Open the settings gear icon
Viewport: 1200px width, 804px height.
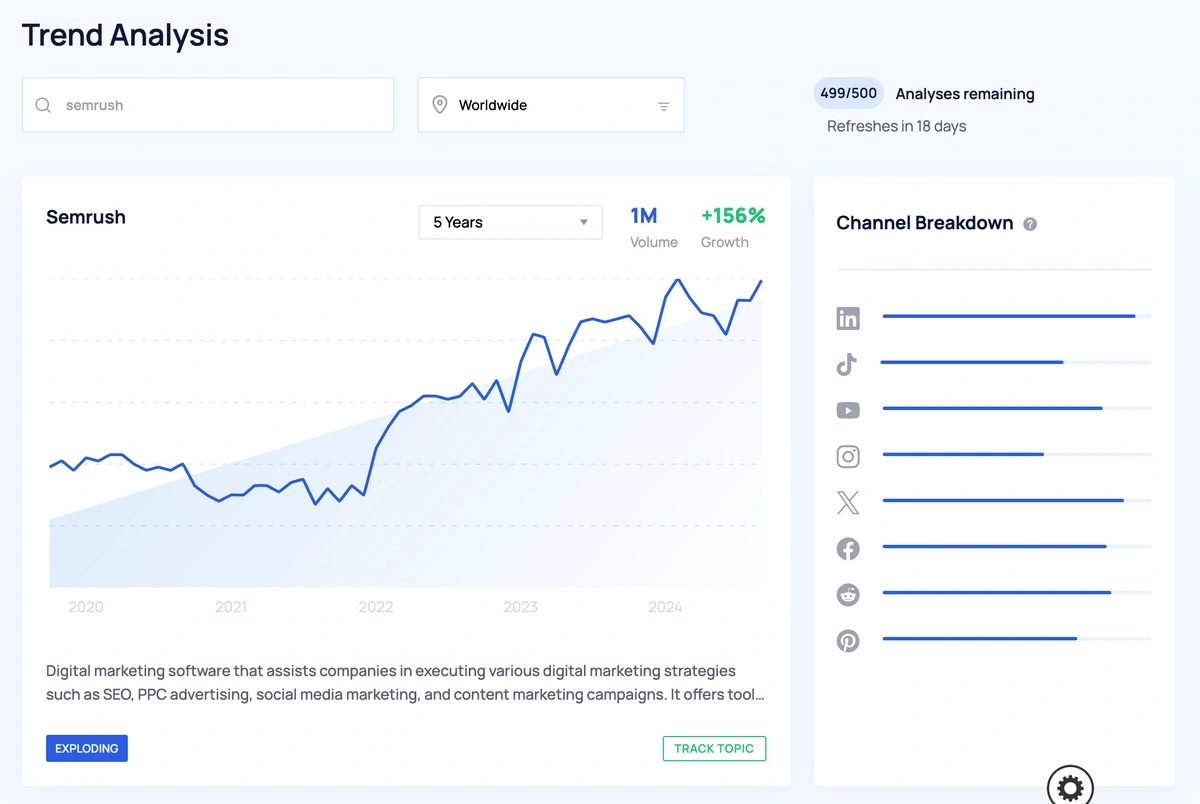tap(1070, 788)
